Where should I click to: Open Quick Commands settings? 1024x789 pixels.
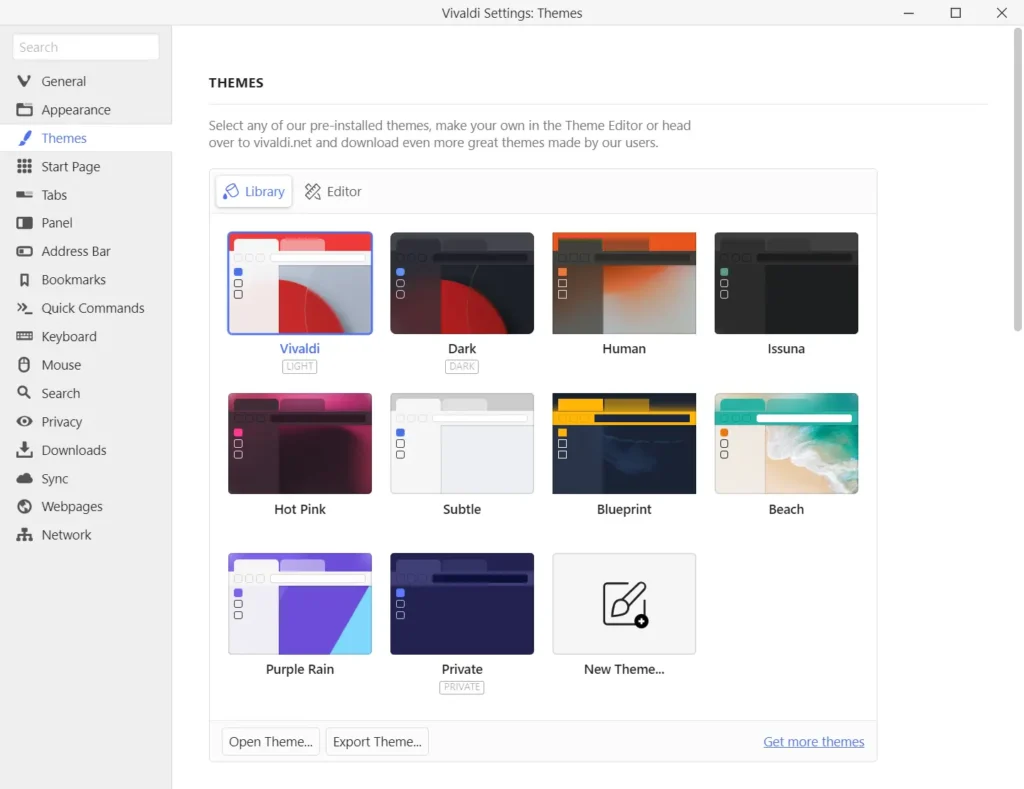coord(86,308)
